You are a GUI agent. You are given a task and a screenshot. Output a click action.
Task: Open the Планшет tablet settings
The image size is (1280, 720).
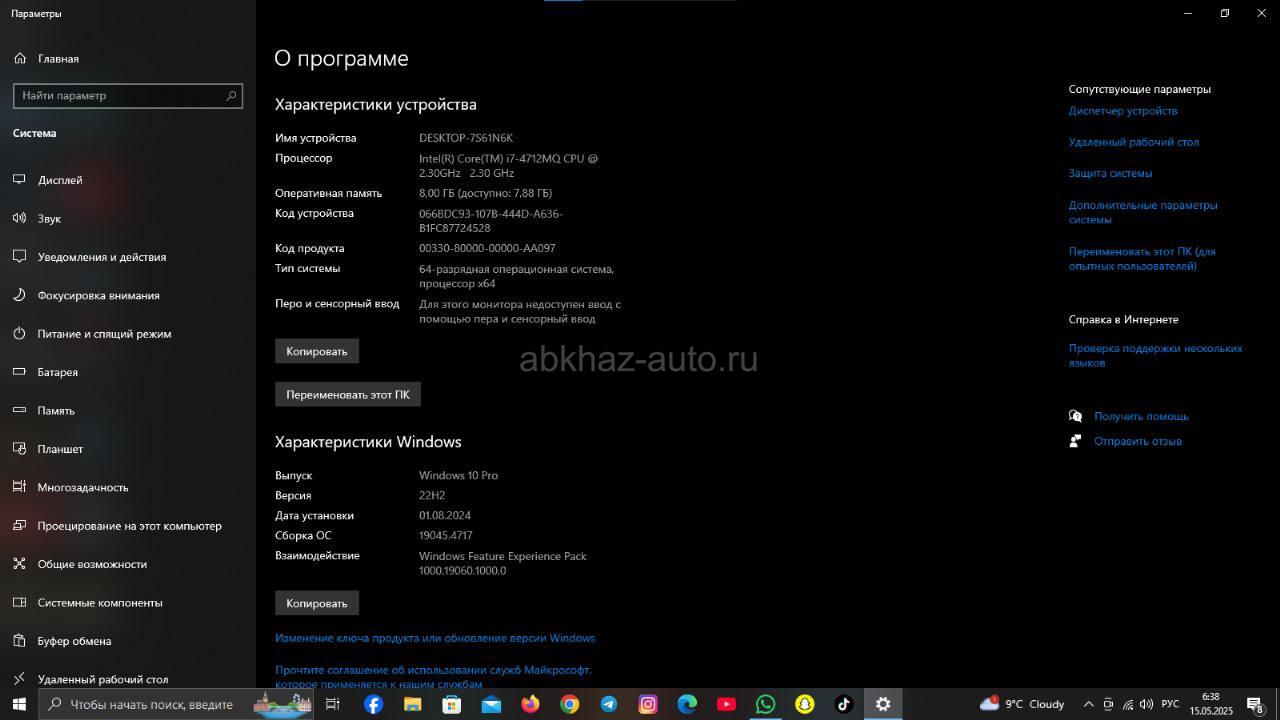pyautogui.click(x=60, y=449)
